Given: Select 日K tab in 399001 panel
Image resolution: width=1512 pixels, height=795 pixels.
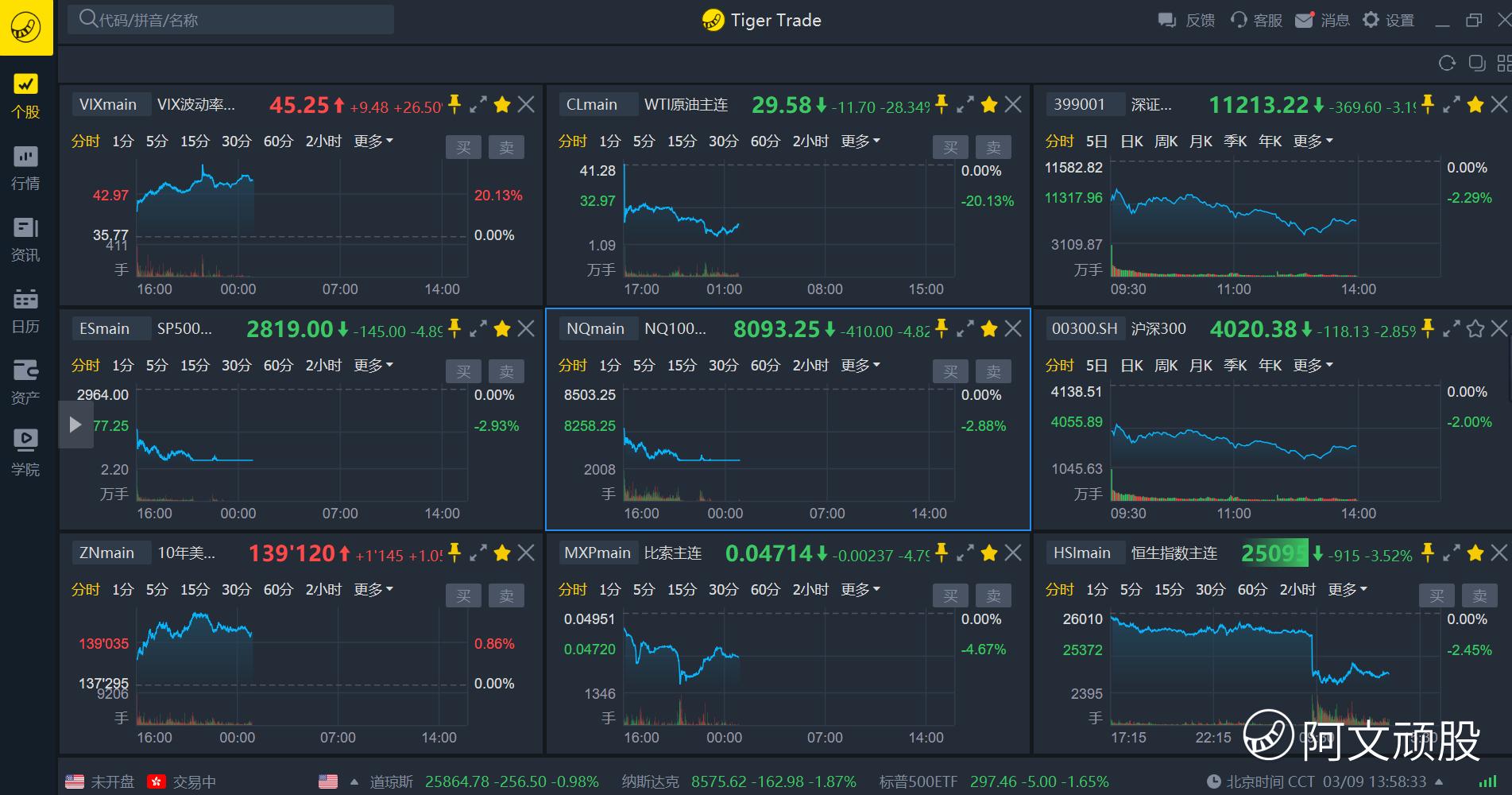Looking at the screenshot, I should pyautogui.click(x=1131, y=142).
